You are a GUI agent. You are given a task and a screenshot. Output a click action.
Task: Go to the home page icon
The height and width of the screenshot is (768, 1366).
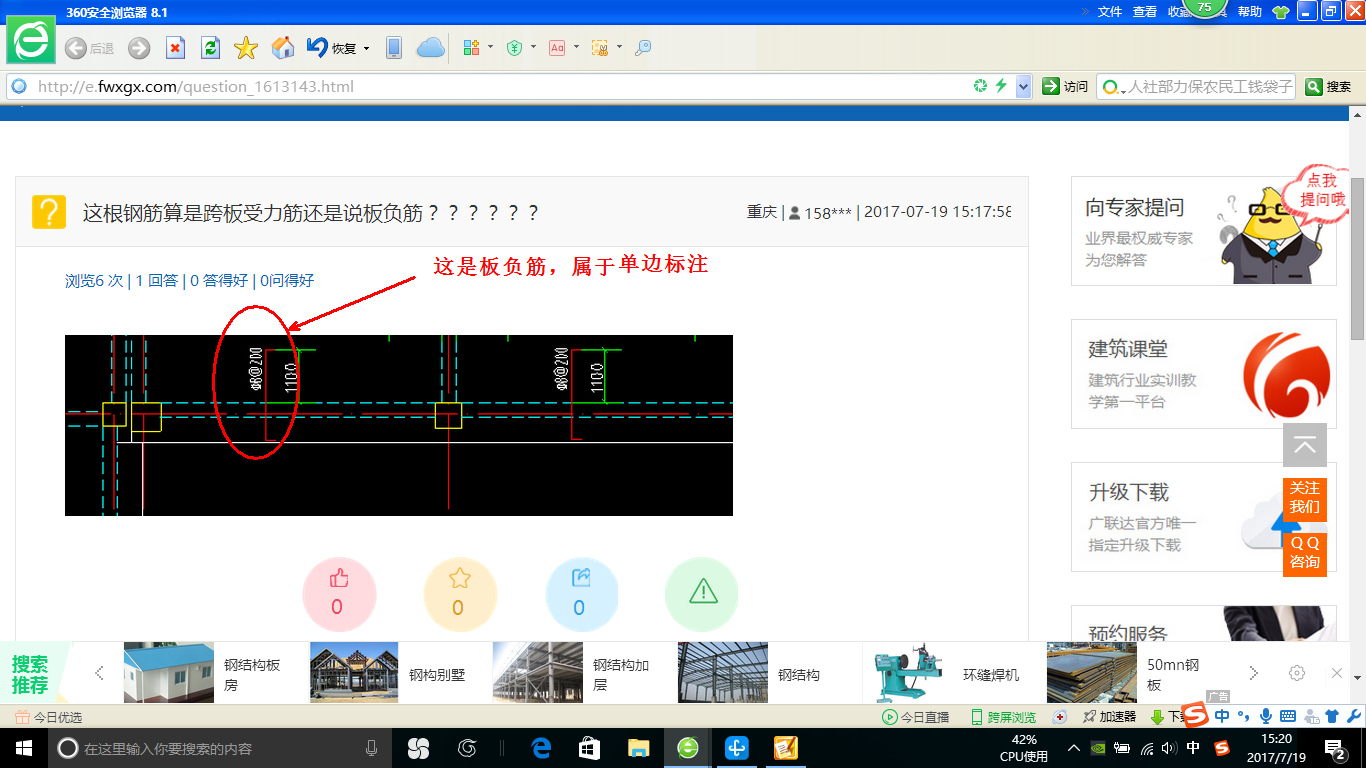(x=283, y=48)
